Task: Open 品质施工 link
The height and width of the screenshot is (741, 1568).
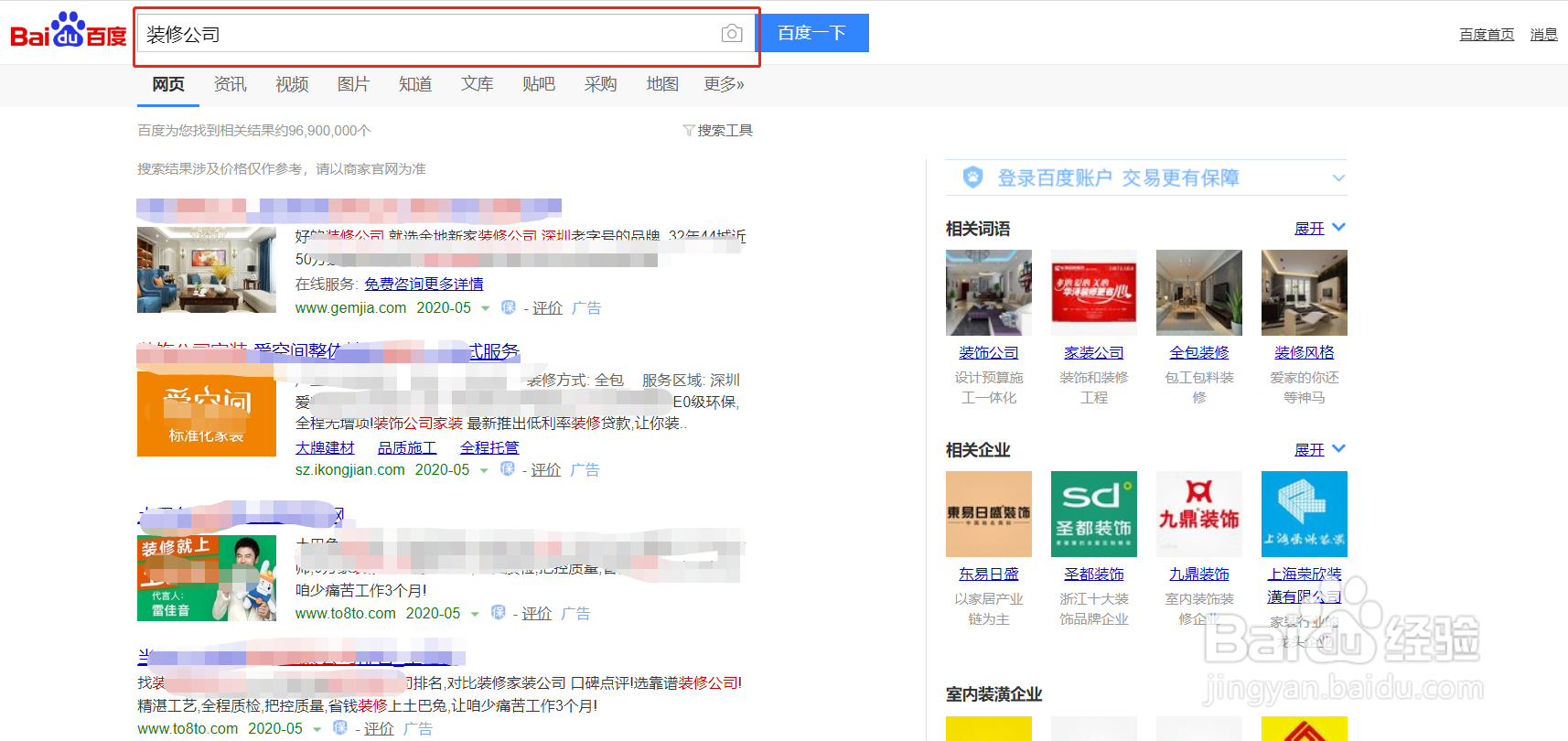Action: tap(407, 448)
